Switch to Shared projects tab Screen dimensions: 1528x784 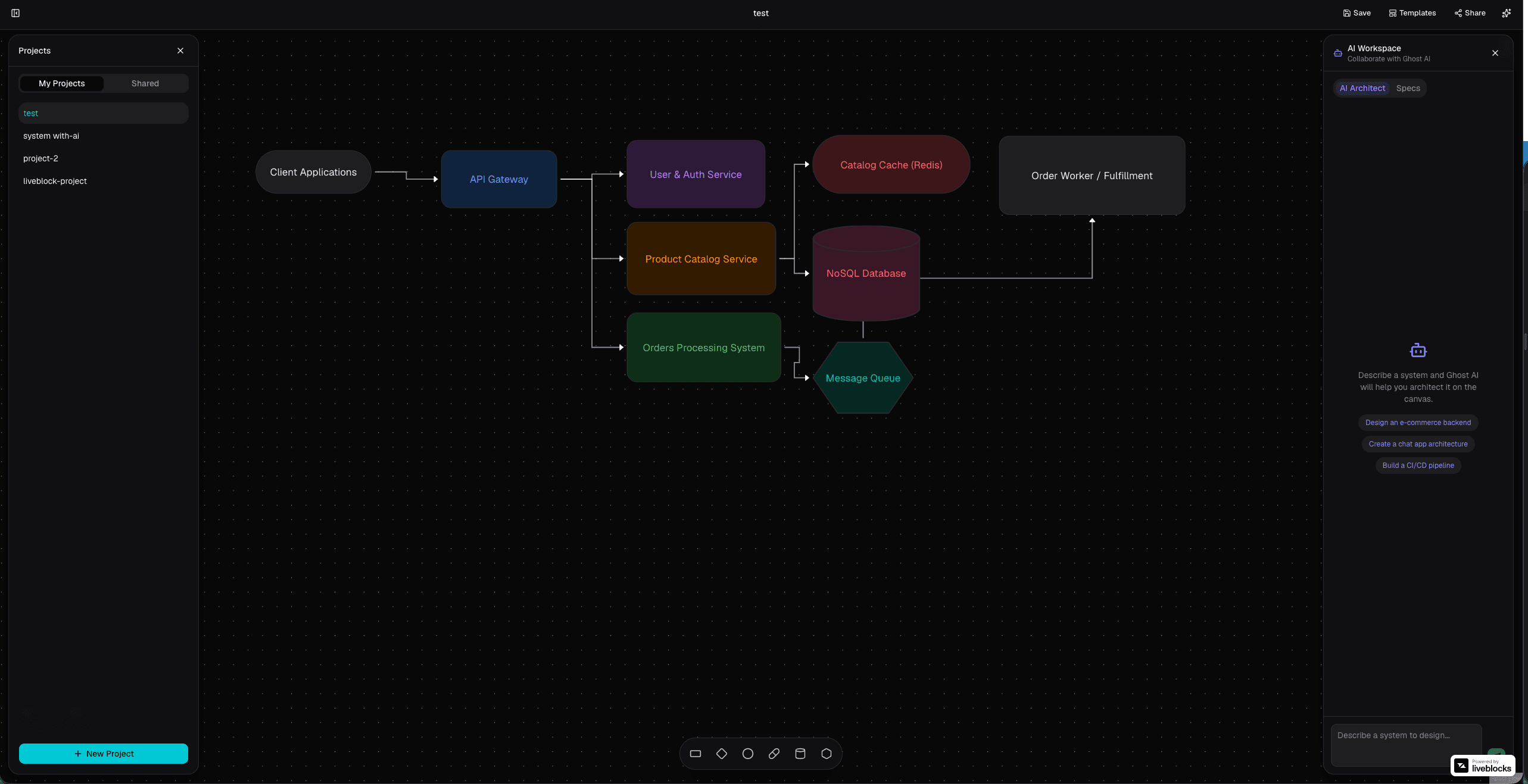click(145, 83)
